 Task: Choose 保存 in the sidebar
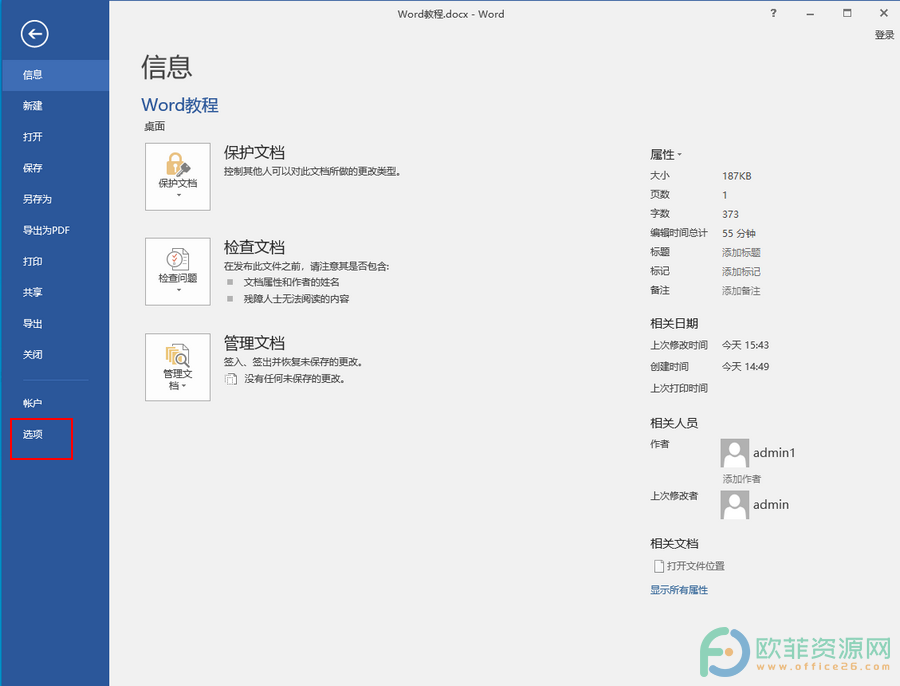tap(55, 168)
